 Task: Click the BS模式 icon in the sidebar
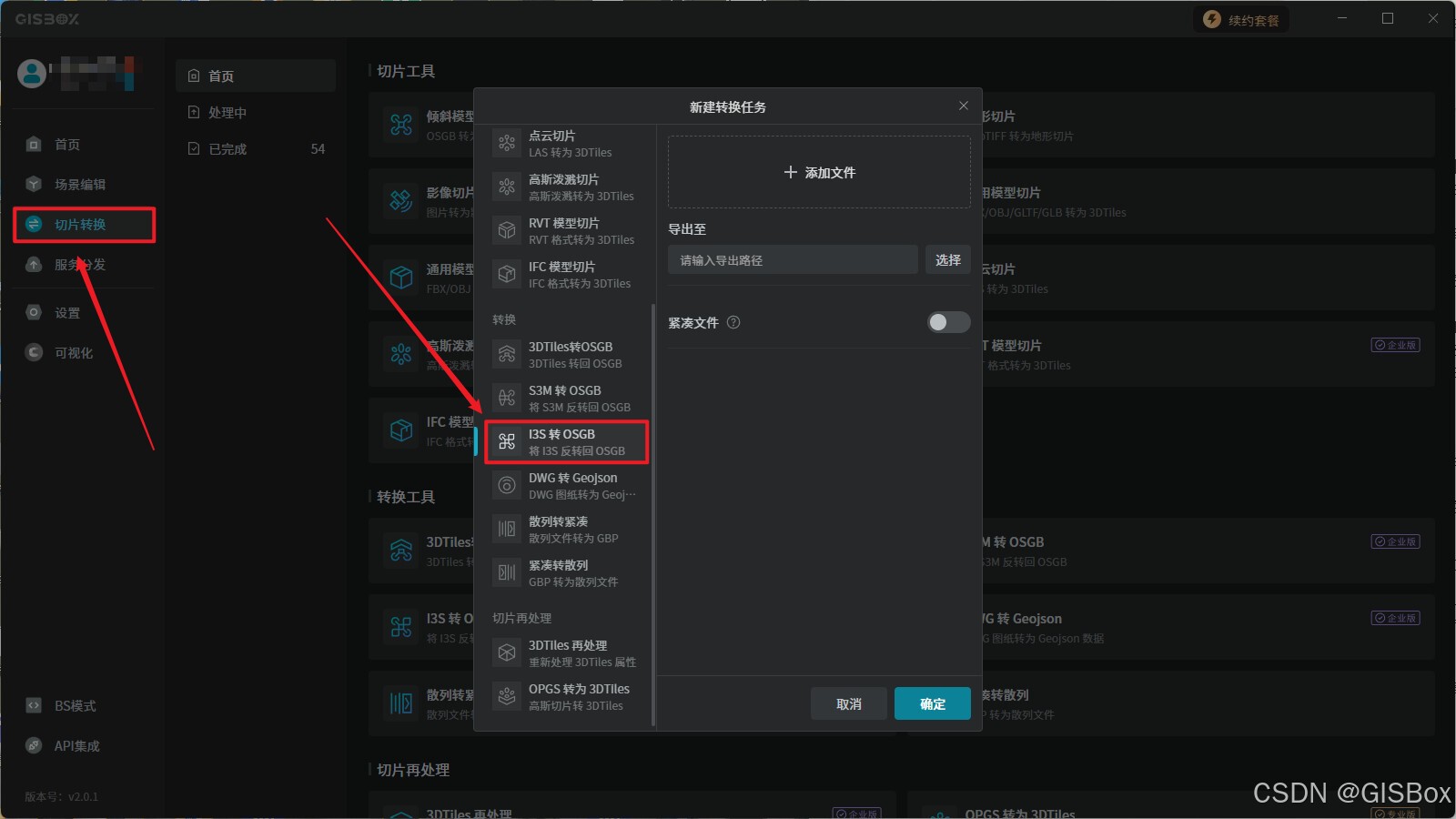click(x=34, y=705)
